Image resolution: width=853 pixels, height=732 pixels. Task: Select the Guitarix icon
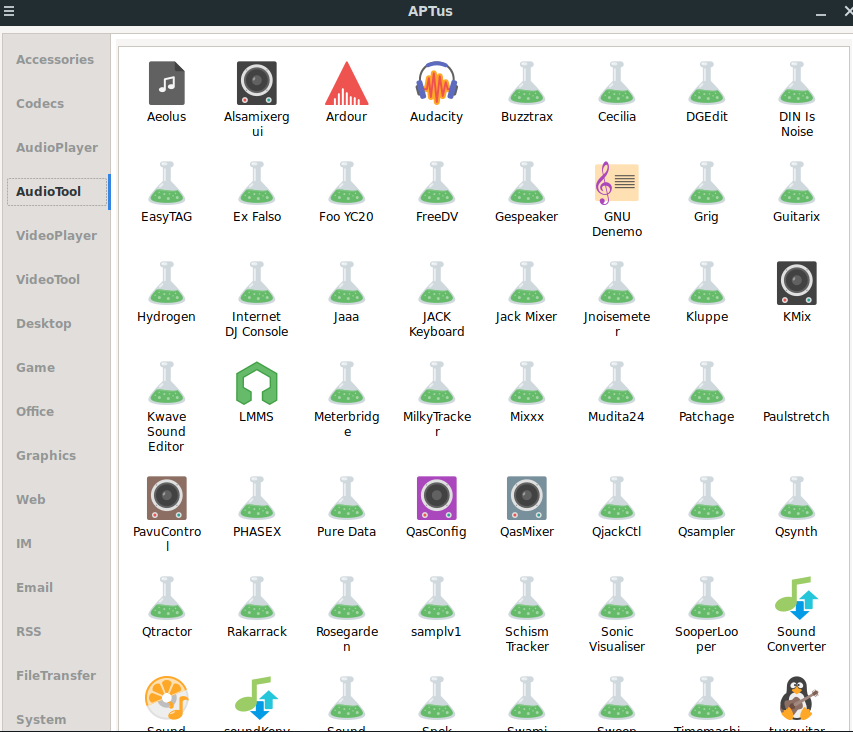click(x=796, y=183)
